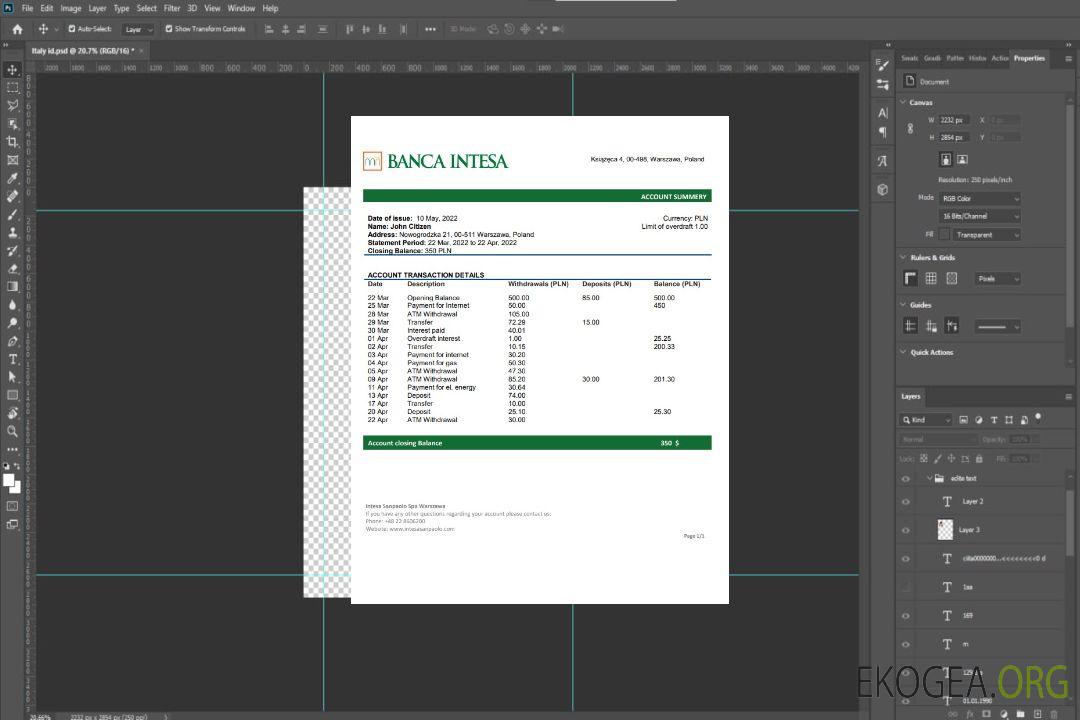The width and height of the screenshot is (1080, 720).
Task: Hide the '169' text layer
Action: (x=906, y=616)
